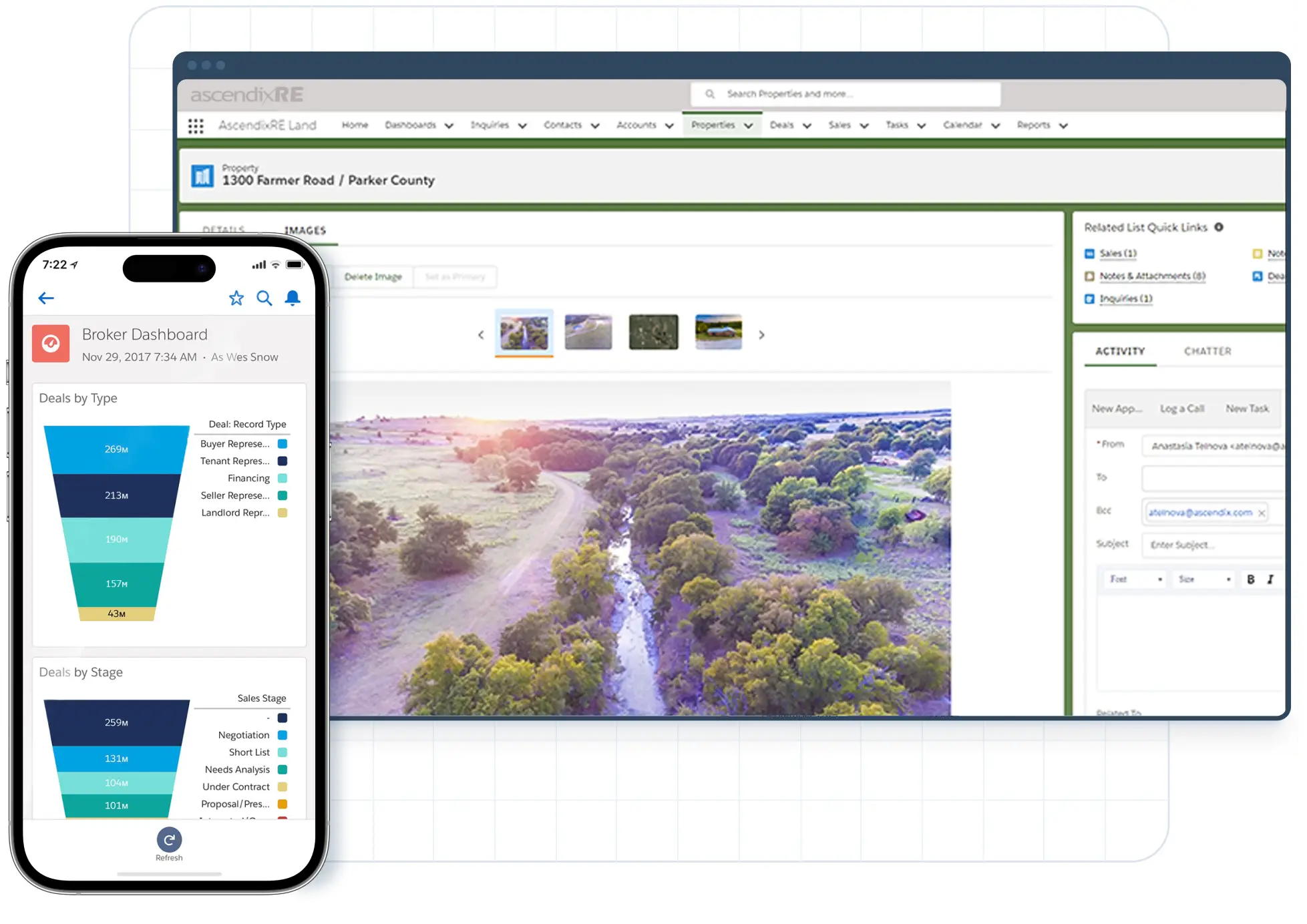Image resolution: width=1307 pixels, height=924 pixels.
Task: Tap the notification bell on phone
Action: [293, 298]
